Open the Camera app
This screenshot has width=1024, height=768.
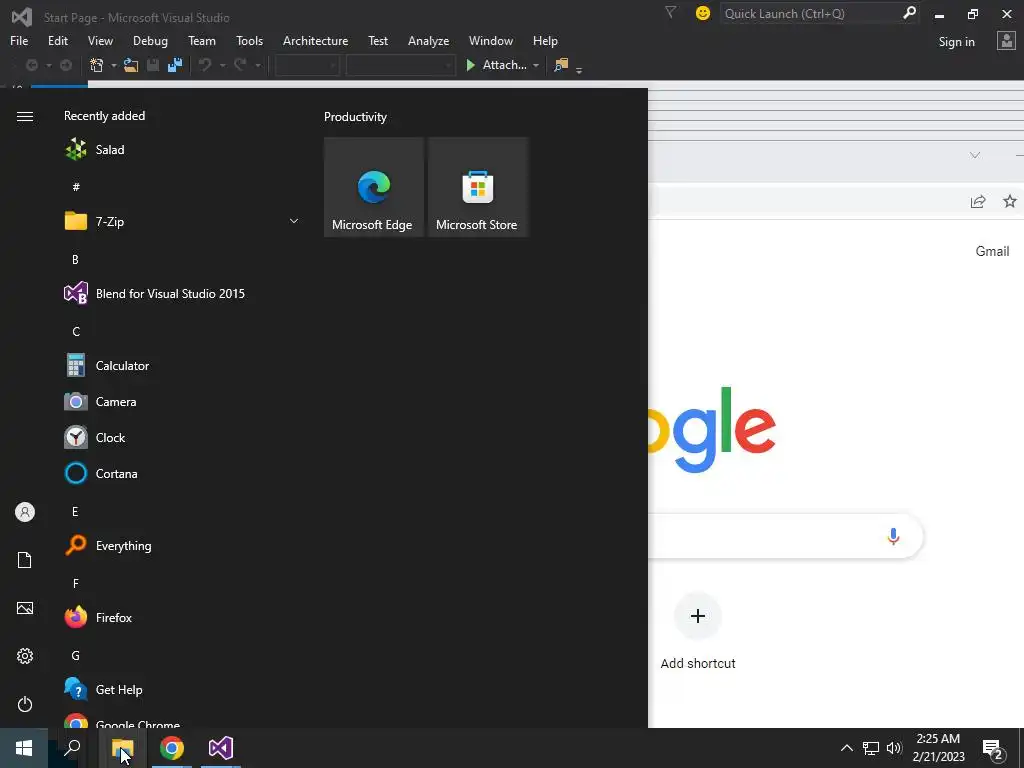pyautogui.click(x=181, y=402)
